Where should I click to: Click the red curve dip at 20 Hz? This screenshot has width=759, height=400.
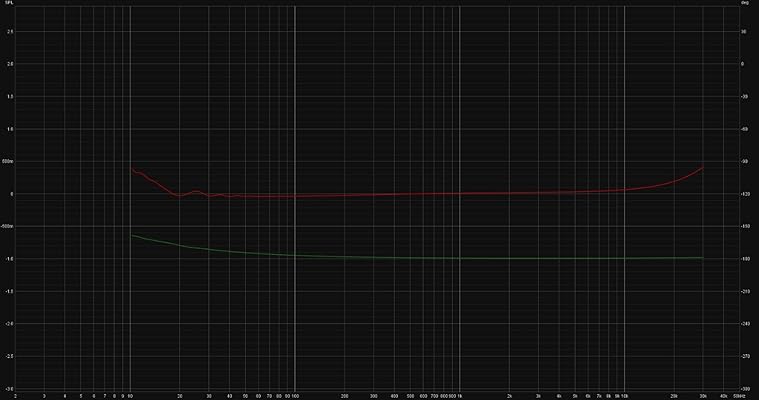[x=179, y=196]
